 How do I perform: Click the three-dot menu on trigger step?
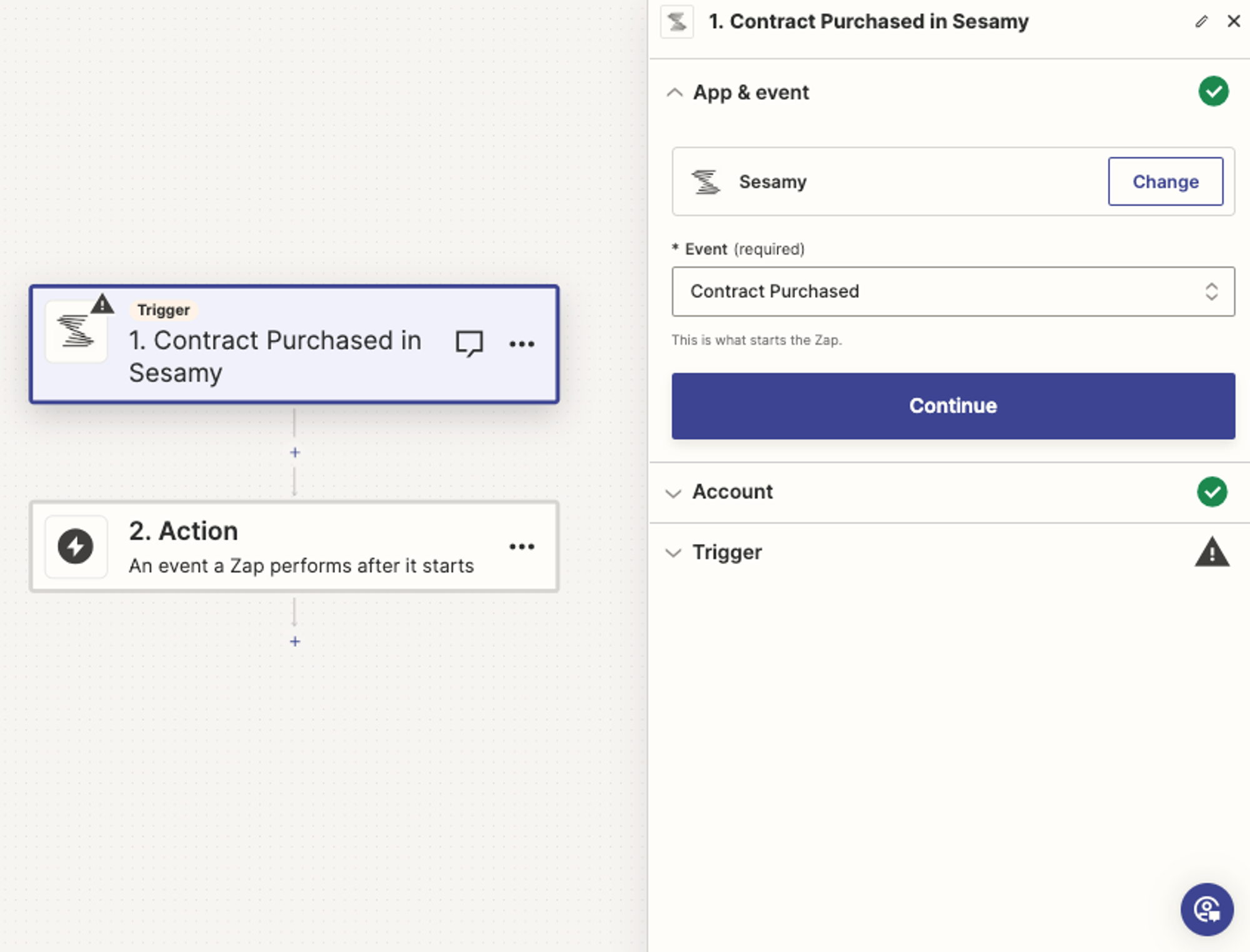(x=523, y=343)
